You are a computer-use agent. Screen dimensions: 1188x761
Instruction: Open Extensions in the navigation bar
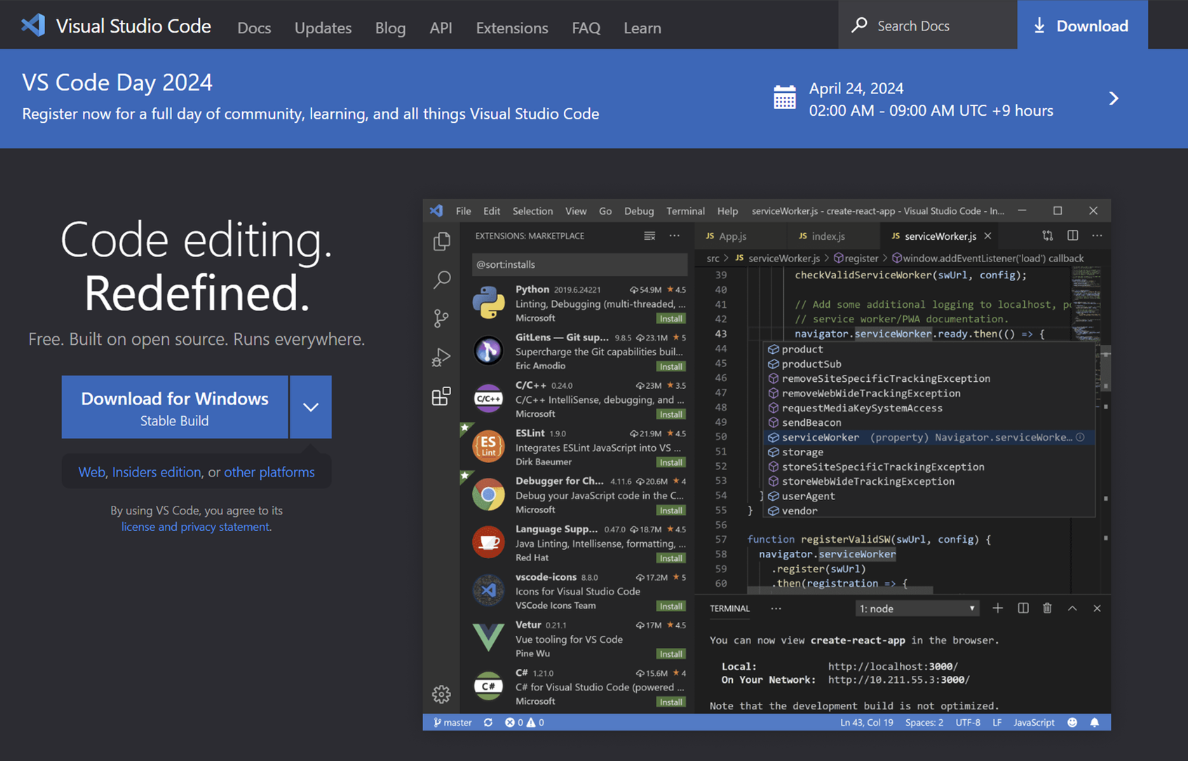[512, 28]
